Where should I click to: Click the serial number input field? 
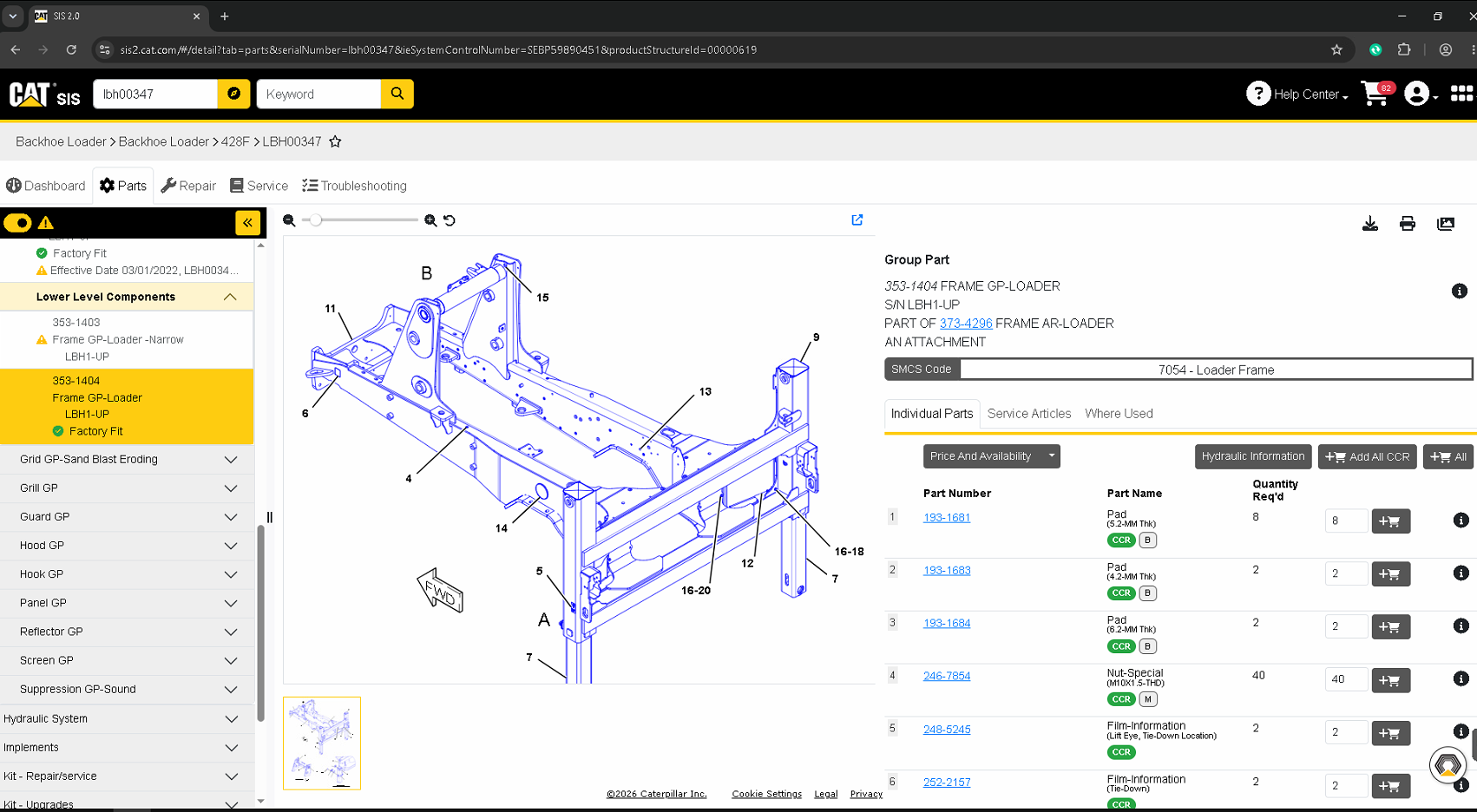coord(155,94)
